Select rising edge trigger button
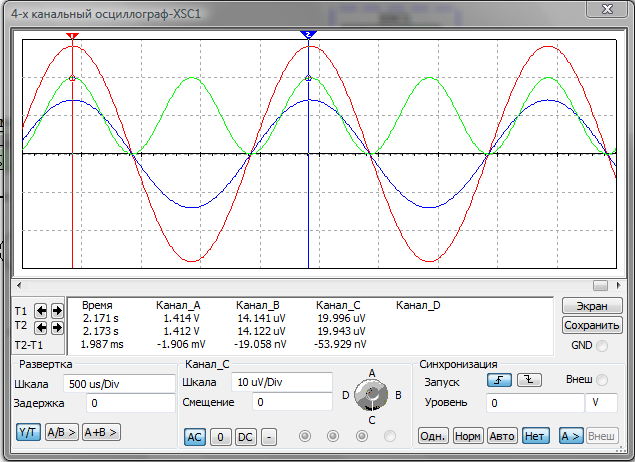 coord(499,380)
